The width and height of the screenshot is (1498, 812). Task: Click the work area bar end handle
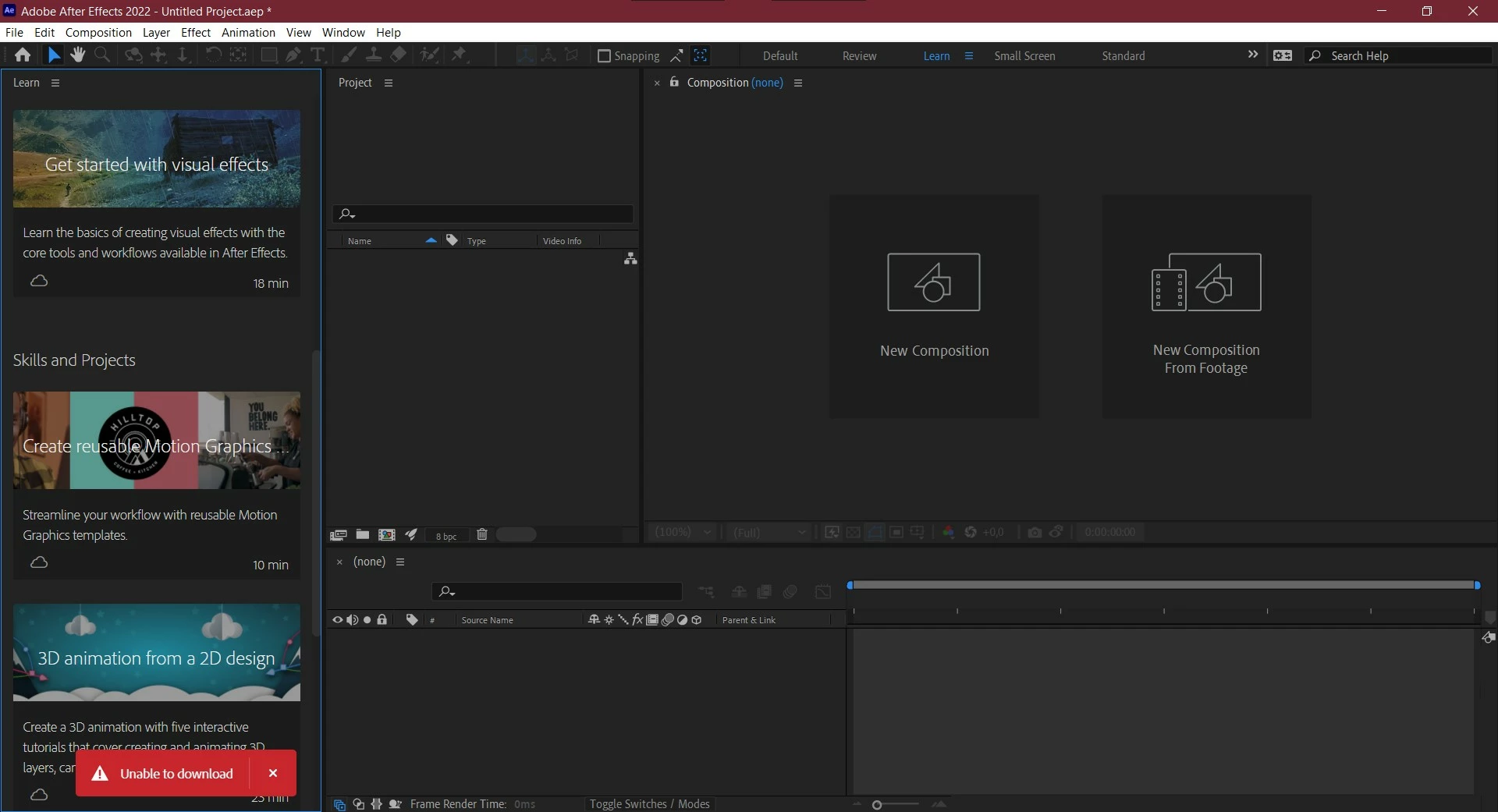tap(1477, 585)
